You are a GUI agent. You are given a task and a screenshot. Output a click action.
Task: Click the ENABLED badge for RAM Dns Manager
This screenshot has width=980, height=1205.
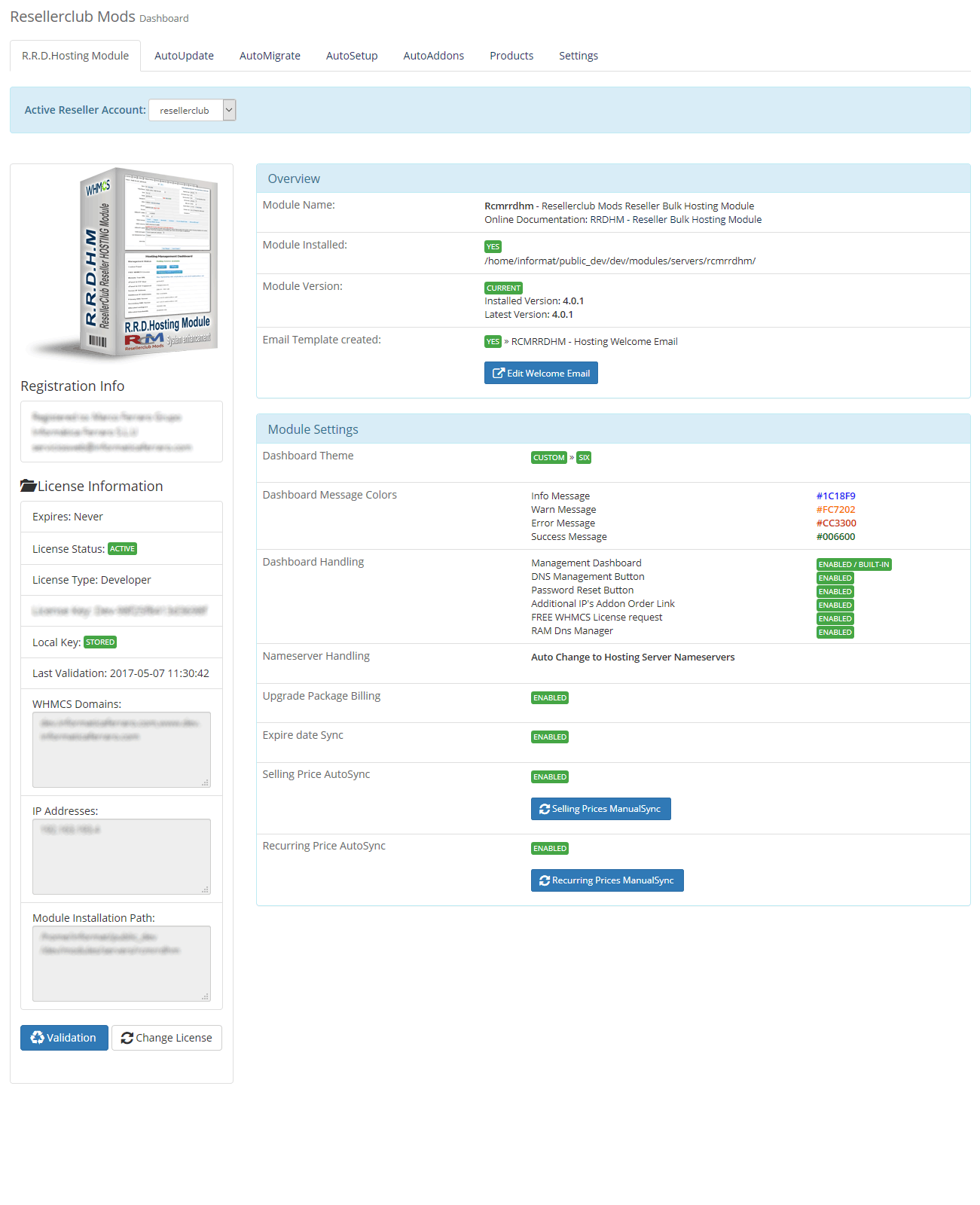point(835,633)
